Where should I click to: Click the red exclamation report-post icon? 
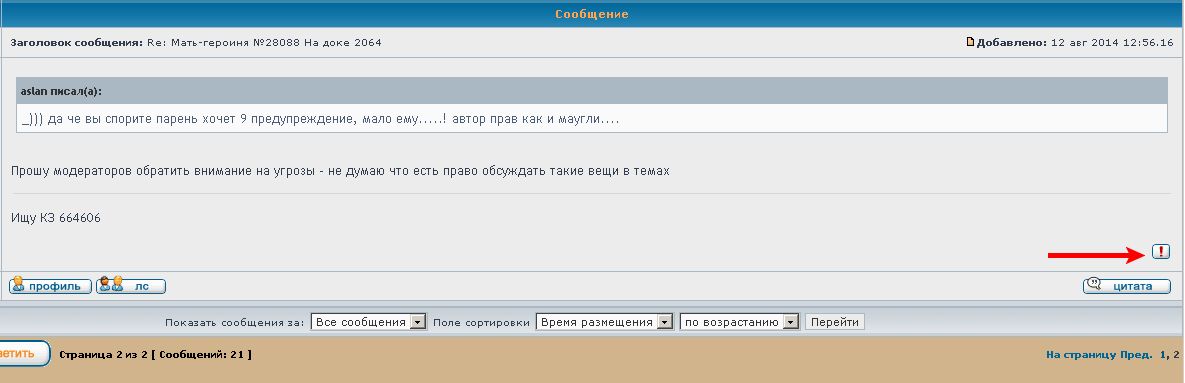pos(1161,252)
